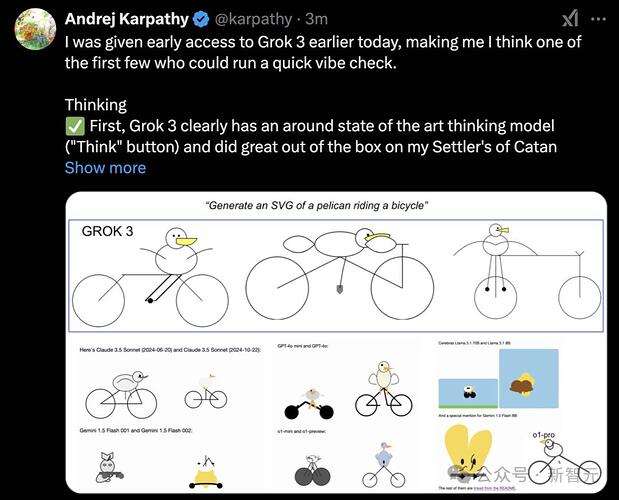Click the blue verified badge

point(201,19)
